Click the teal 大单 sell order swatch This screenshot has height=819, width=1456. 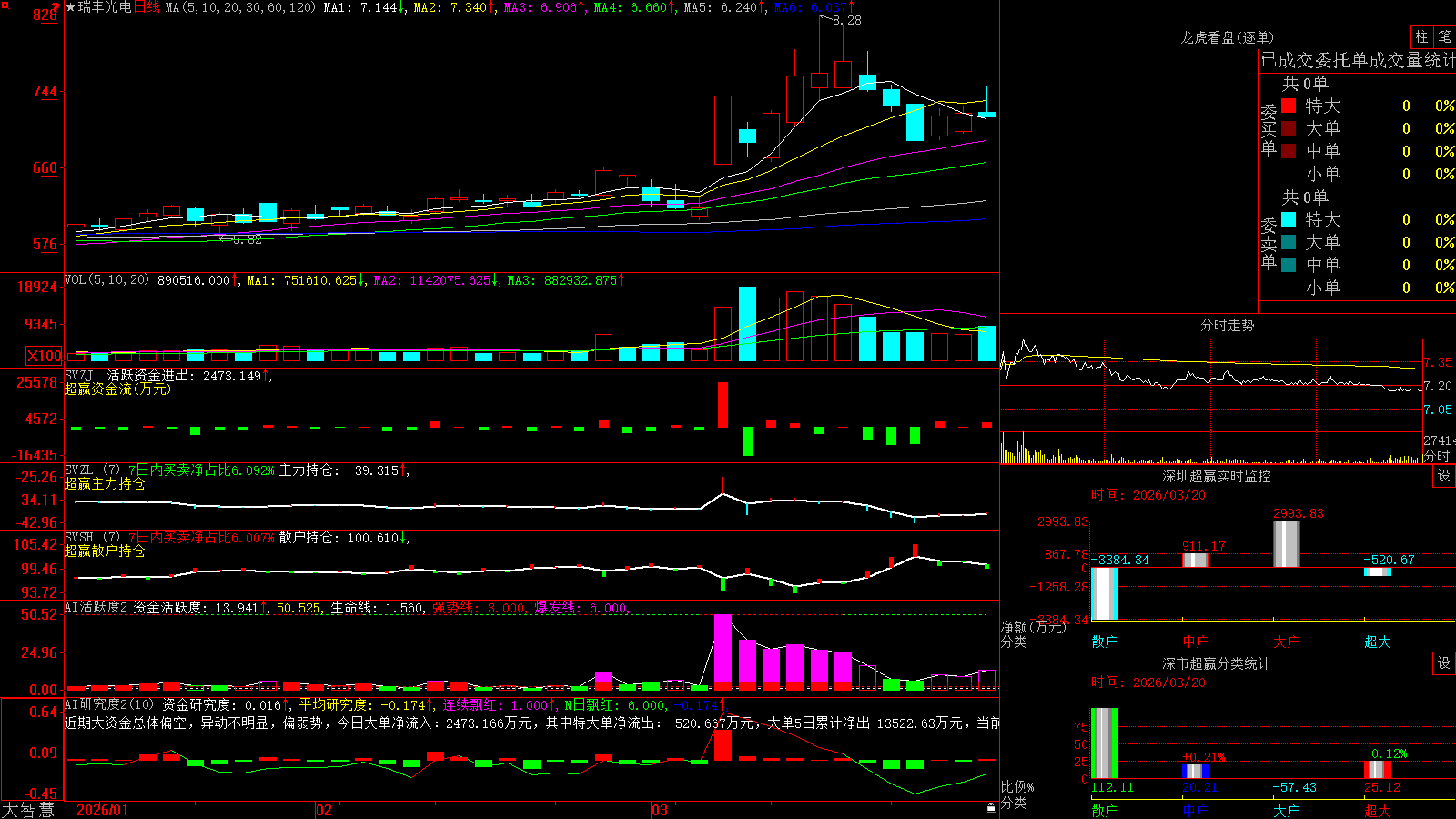[x=1289, y=242]
